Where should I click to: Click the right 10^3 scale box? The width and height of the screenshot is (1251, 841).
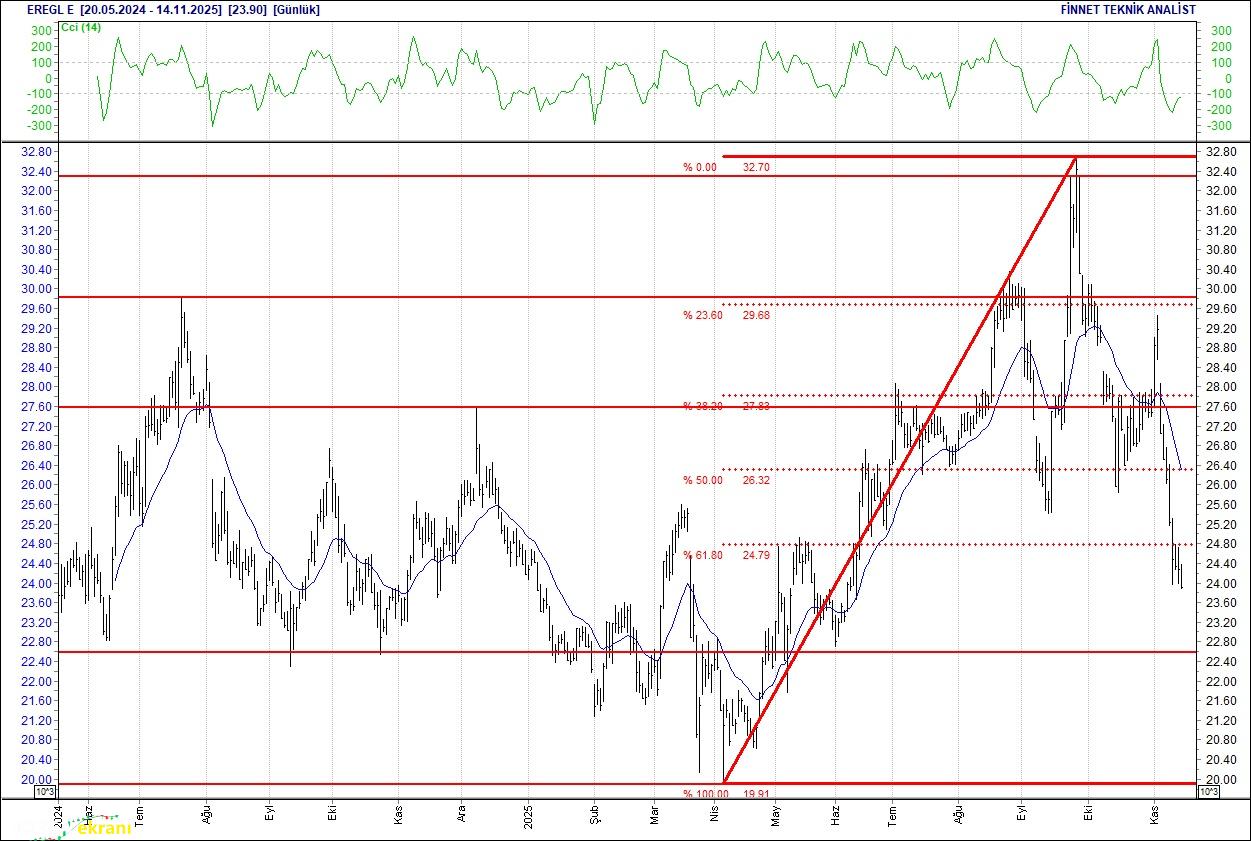click(x=1207, y=792)
